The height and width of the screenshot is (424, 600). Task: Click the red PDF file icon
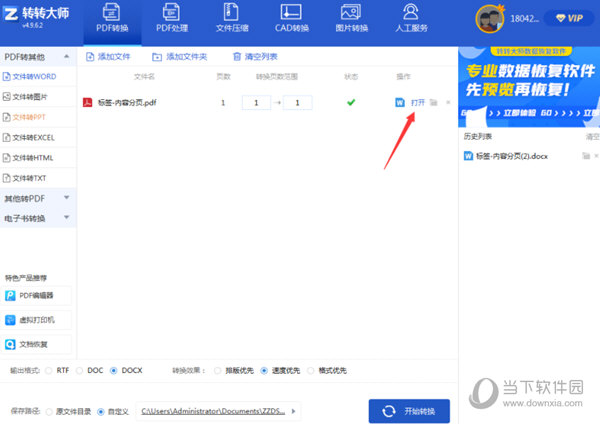[88, 103]
